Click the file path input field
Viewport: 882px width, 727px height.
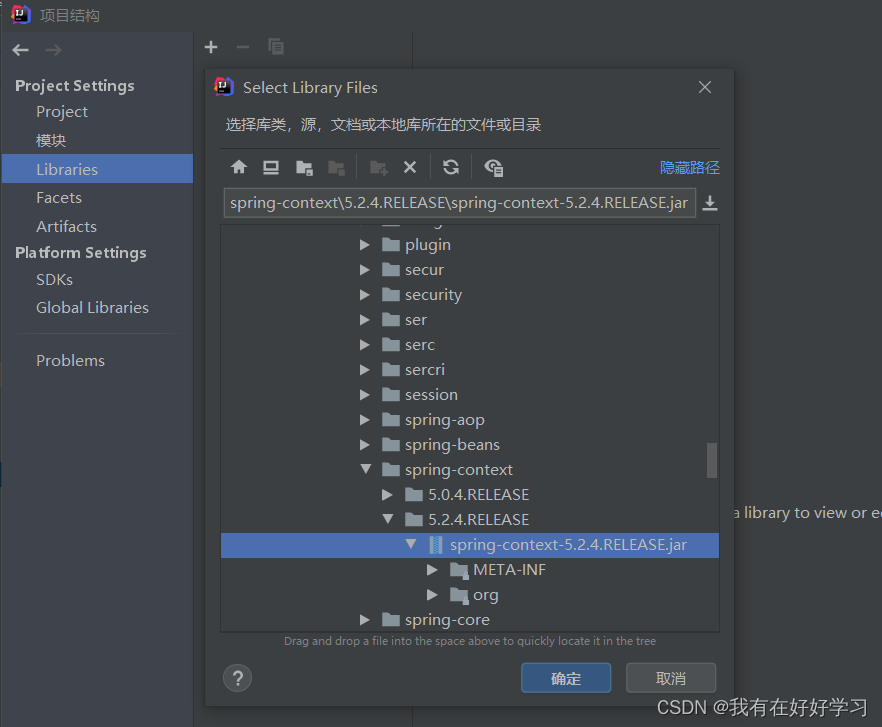click(x=460, y=203)
